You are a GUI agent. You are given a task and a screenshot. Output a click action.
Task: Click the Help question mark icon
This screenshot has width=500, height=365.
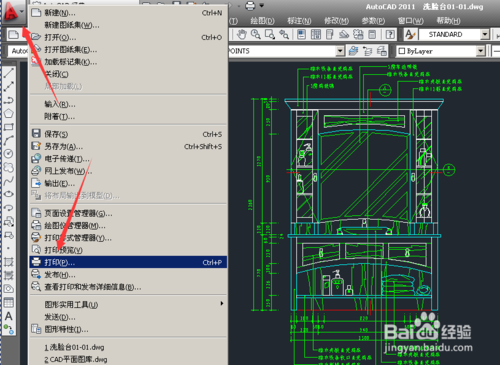point(390,34)
